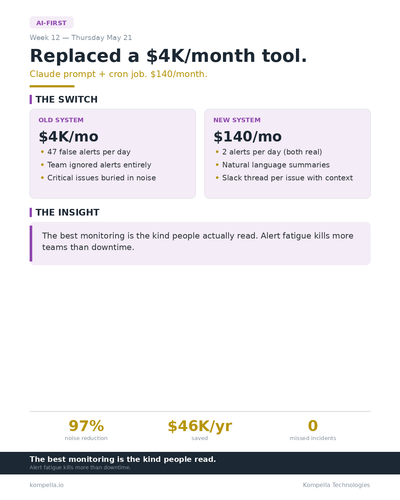Click the 97% noise reduction stat
This screenshot has width=400, height=500.
point(86,429)
